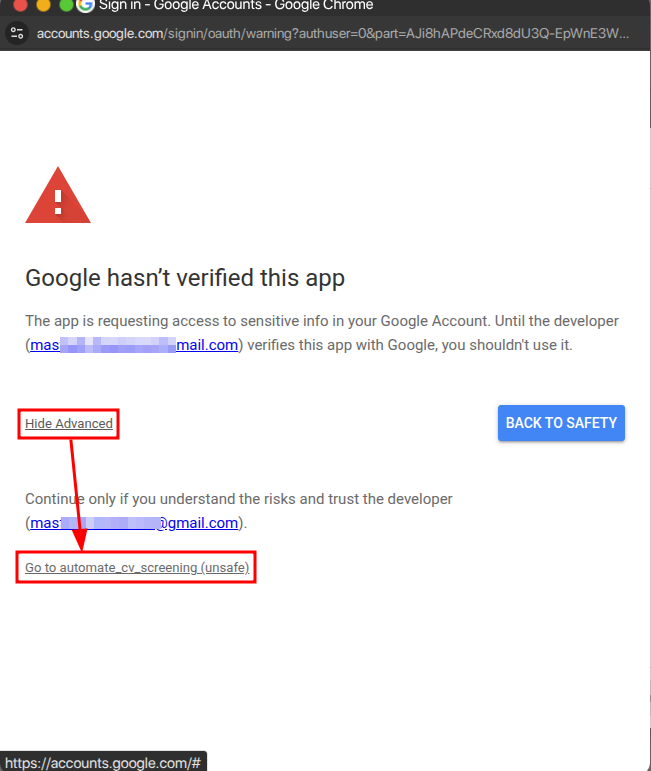Click the developer gmail.com link under Advanced
This screenshot has width=651, height=771.
coord(134,522)
